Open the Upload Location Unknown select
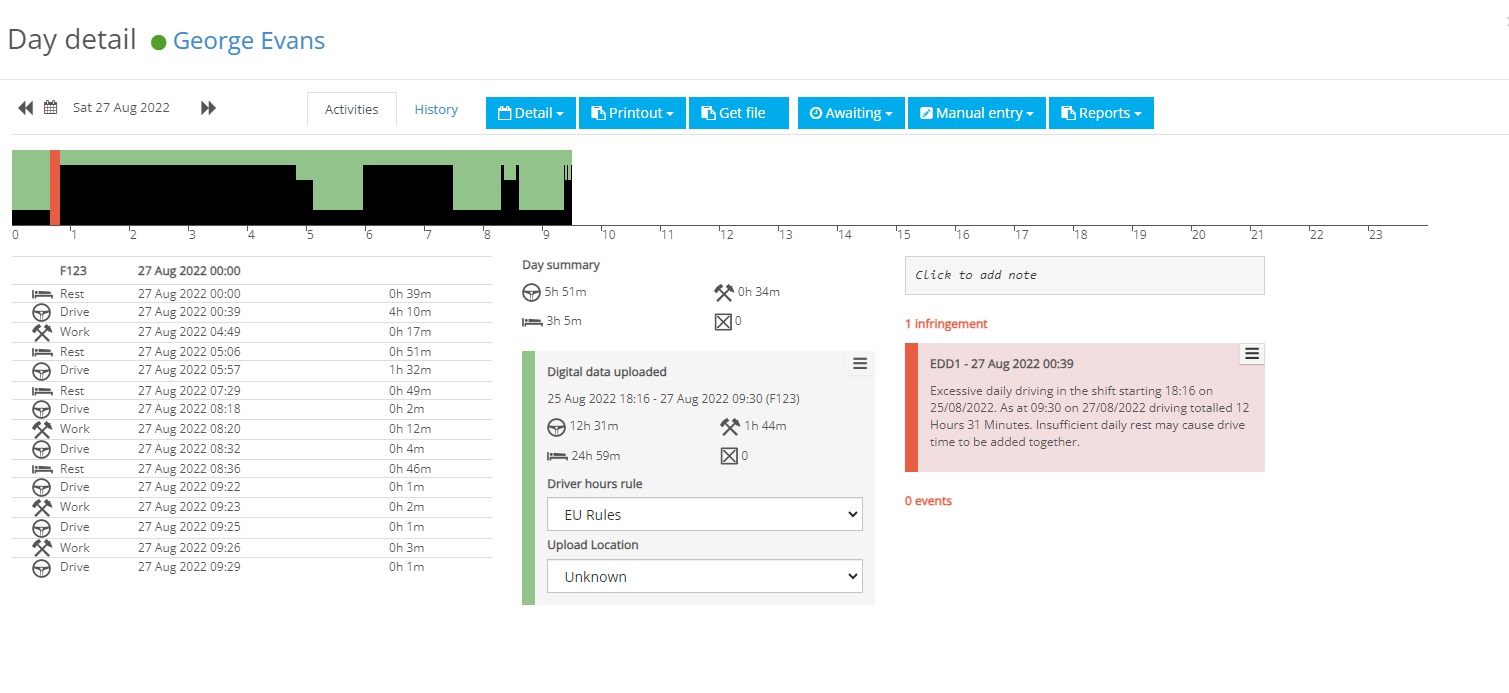Screen dimensions: 1509x693 (705, 576)
